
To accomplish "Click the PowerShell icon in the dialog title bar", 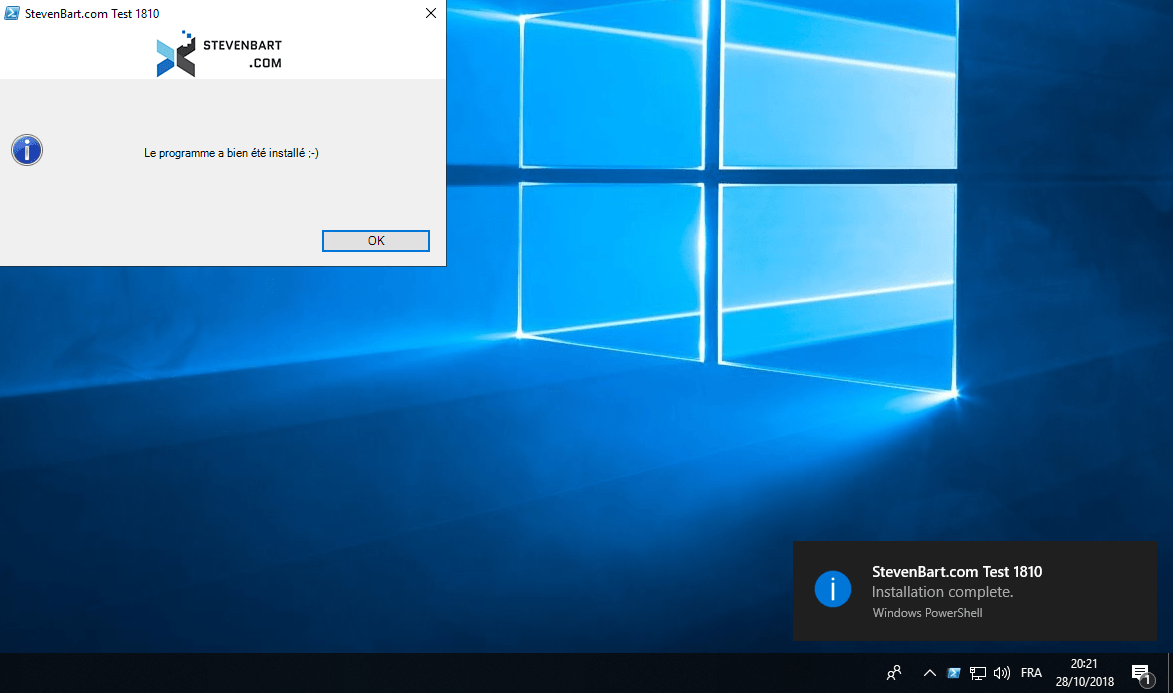I will (x=12, y=13).
